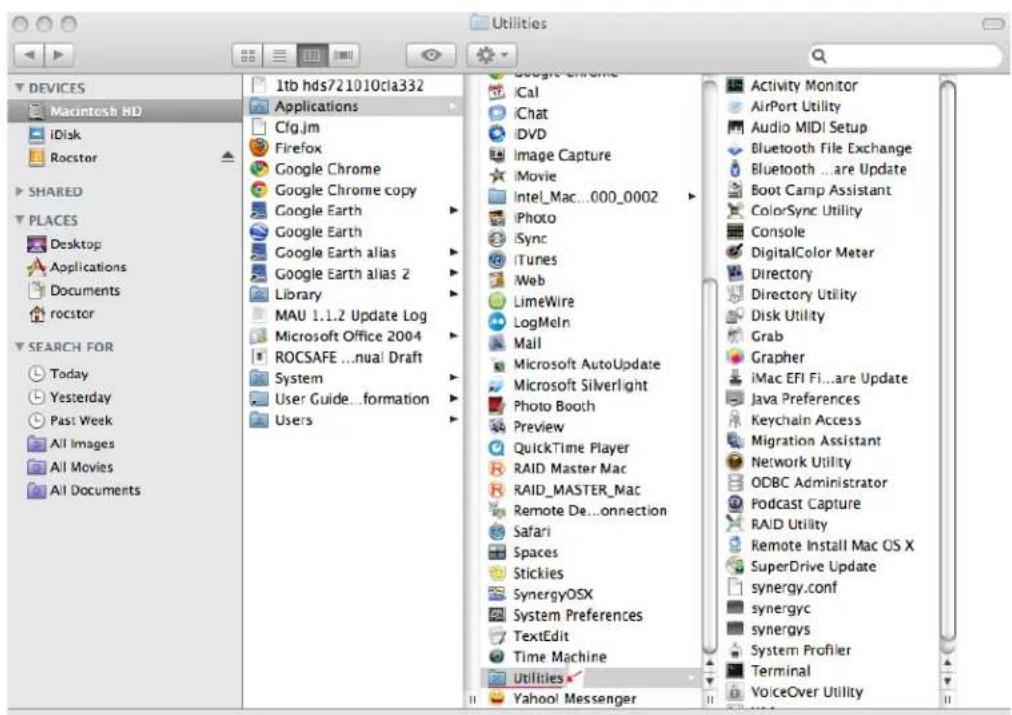Eject the Rocstor volume
The height and width of the screenshot is (715, 1012).
(227, 157)
